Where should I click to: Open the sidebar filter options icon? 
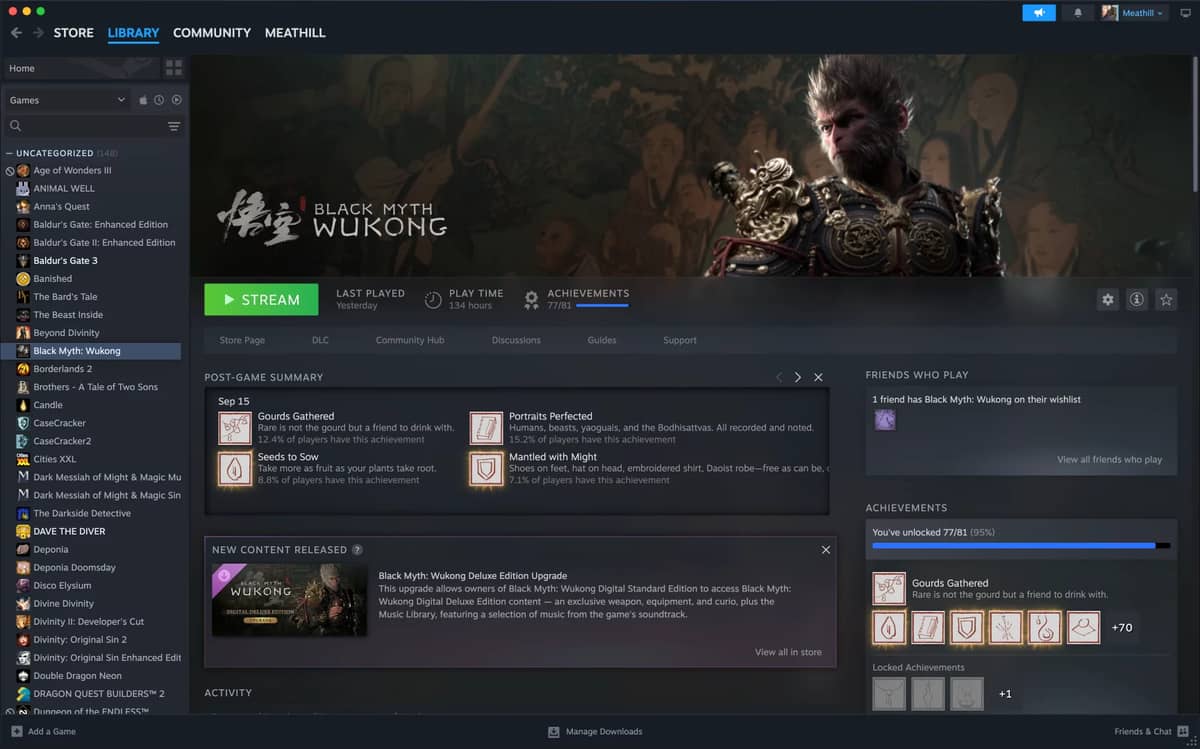click(174, 126)
